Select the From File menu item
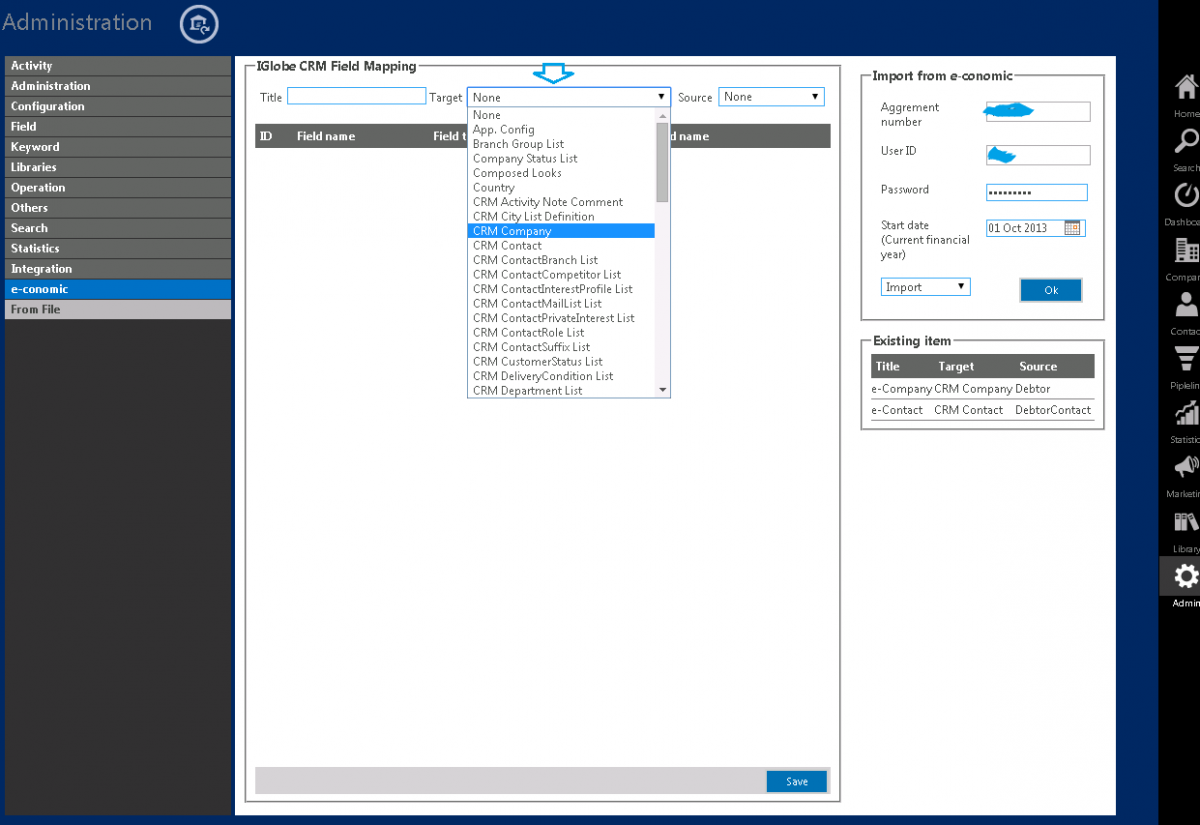 [x=118, y=310]
